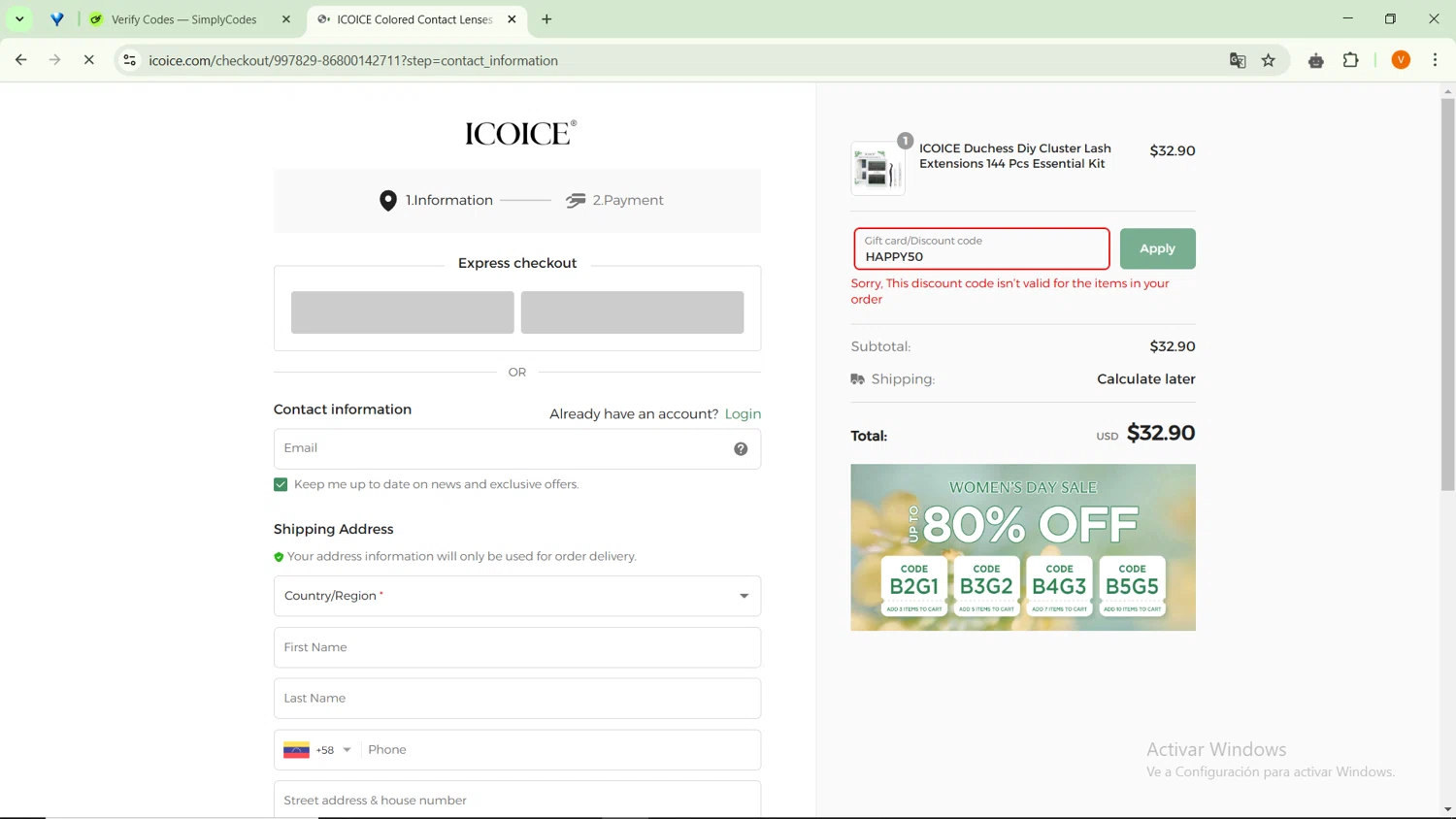Click the Login link
This screenshot has width=1456, height=819.
click(743, 414)
